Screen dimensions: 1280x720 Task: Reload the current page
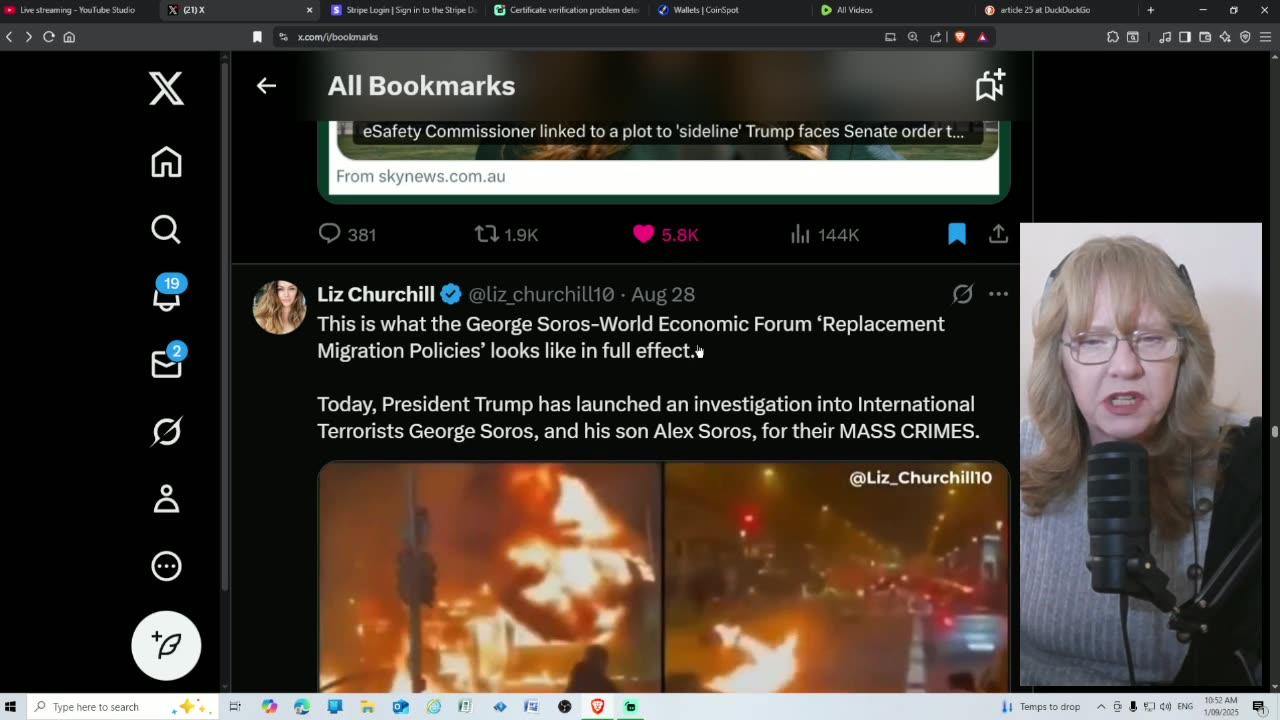click(48, 37)
